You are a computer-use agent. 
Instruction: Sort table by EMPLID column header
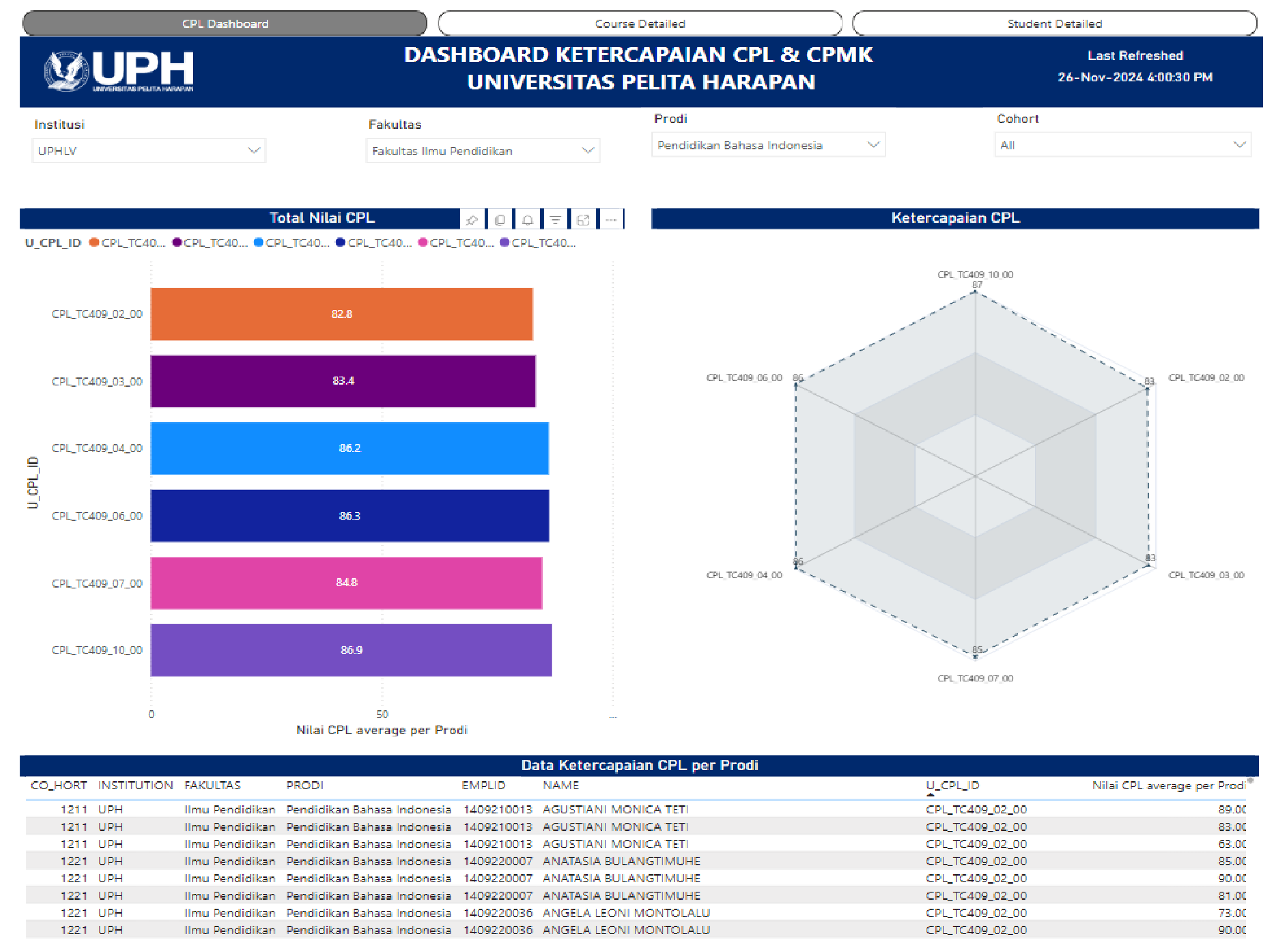click(x=484, y=786)
